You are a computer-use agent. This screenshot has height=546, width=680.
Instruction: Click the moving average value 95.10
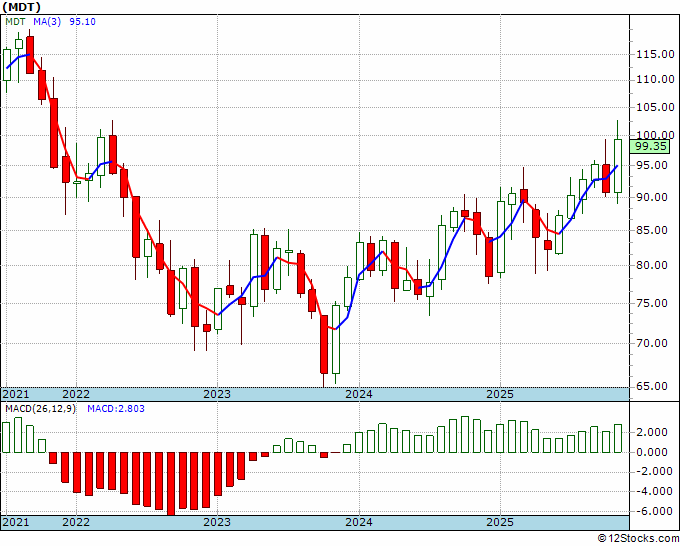[82, 22]
